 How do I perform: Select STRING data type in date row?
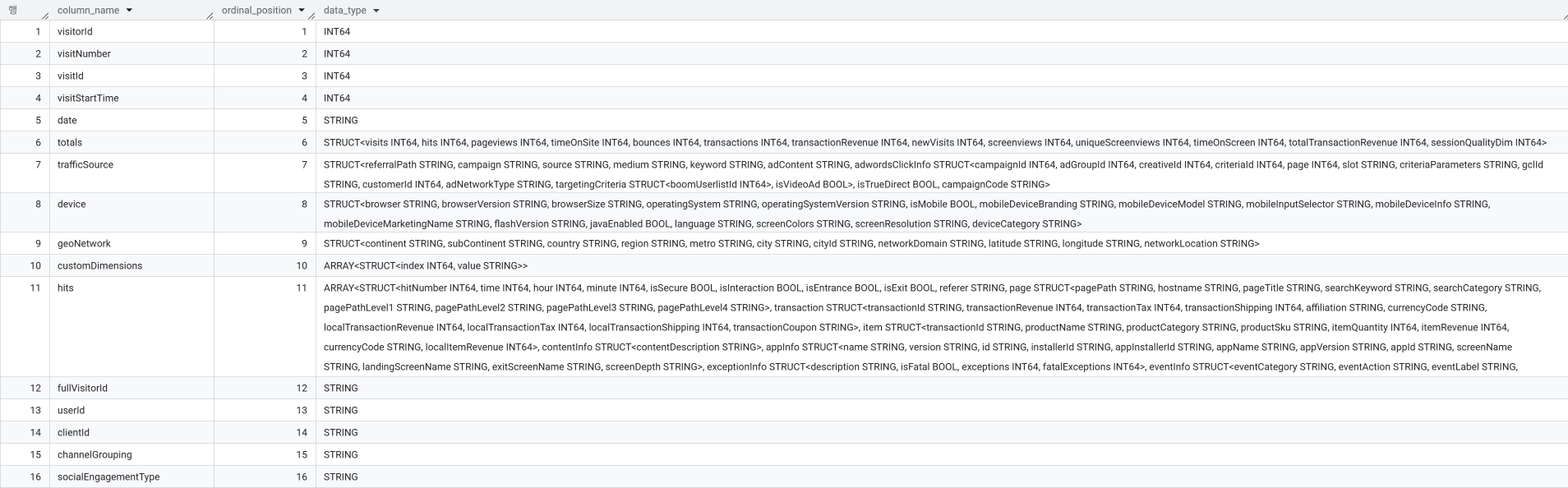pyautogui.click(x=341, y=121)
